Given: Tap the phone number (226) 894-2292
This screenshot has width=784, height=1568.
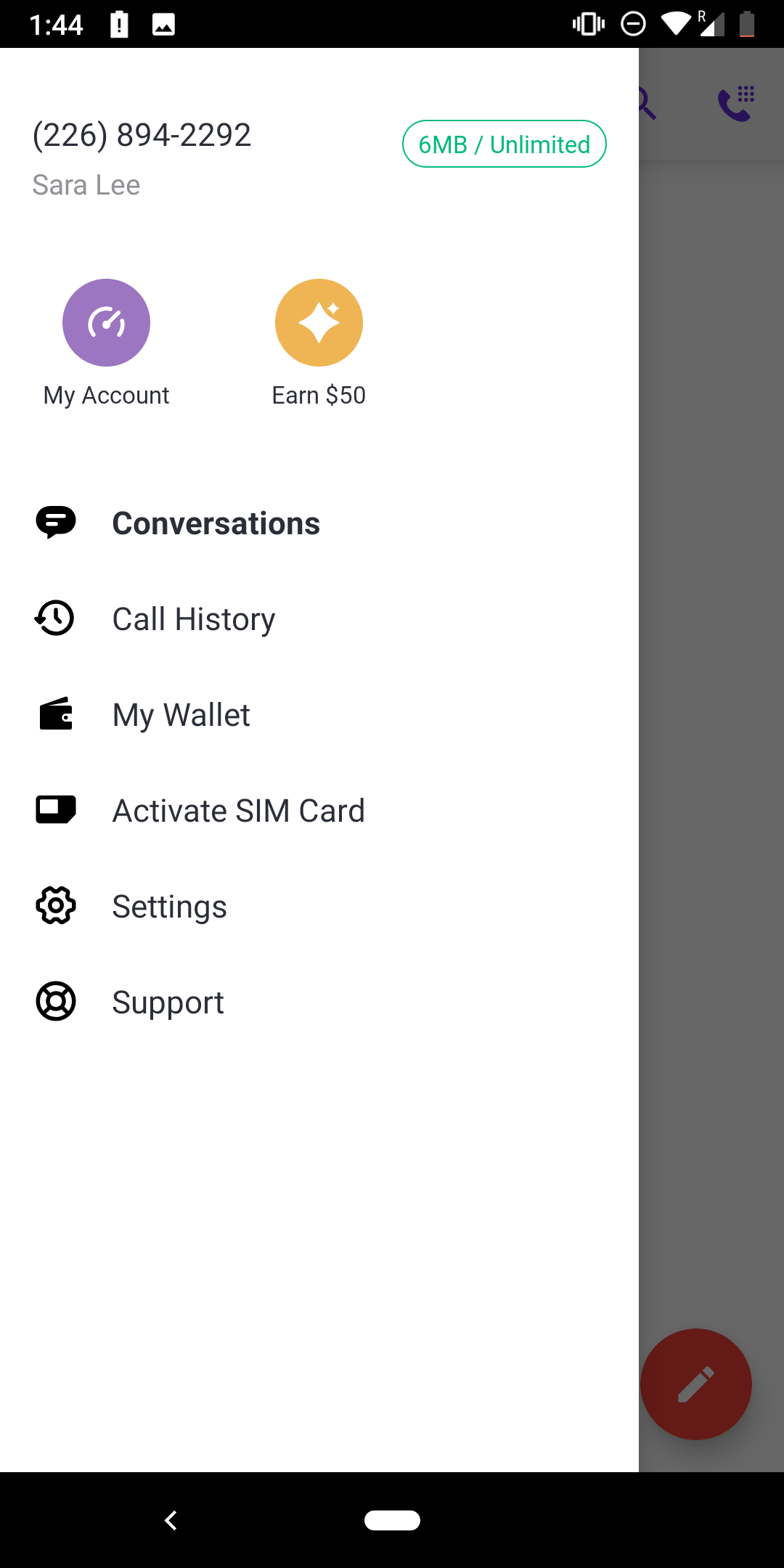Looking at the screenshot, I should 142,135.
